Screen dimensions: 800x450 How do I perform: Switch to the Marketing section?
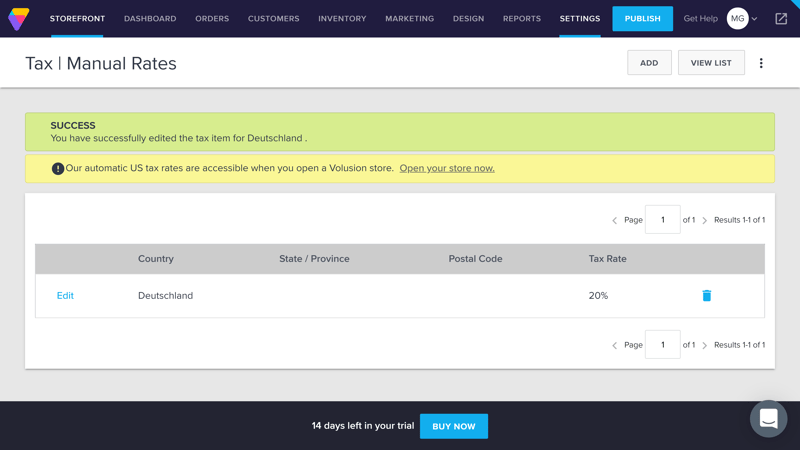409,18
